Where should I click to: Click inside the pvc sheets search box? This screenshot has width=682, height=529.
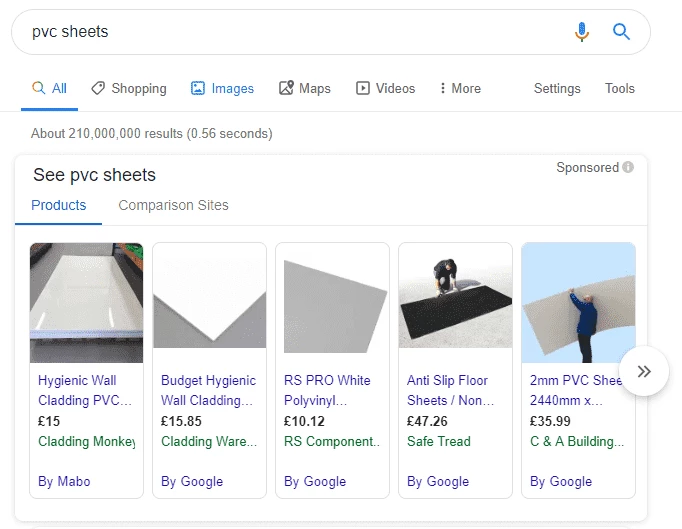pos(296,32)
